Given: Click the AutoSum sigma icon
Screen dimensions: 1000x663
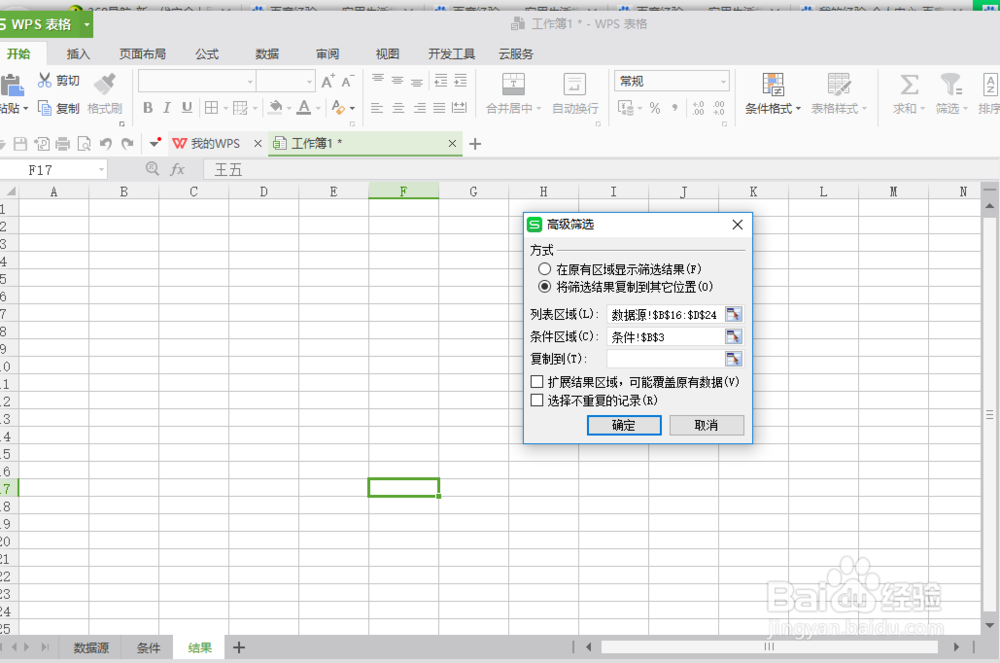Looking at the screenshot, I should coord(909,84).
